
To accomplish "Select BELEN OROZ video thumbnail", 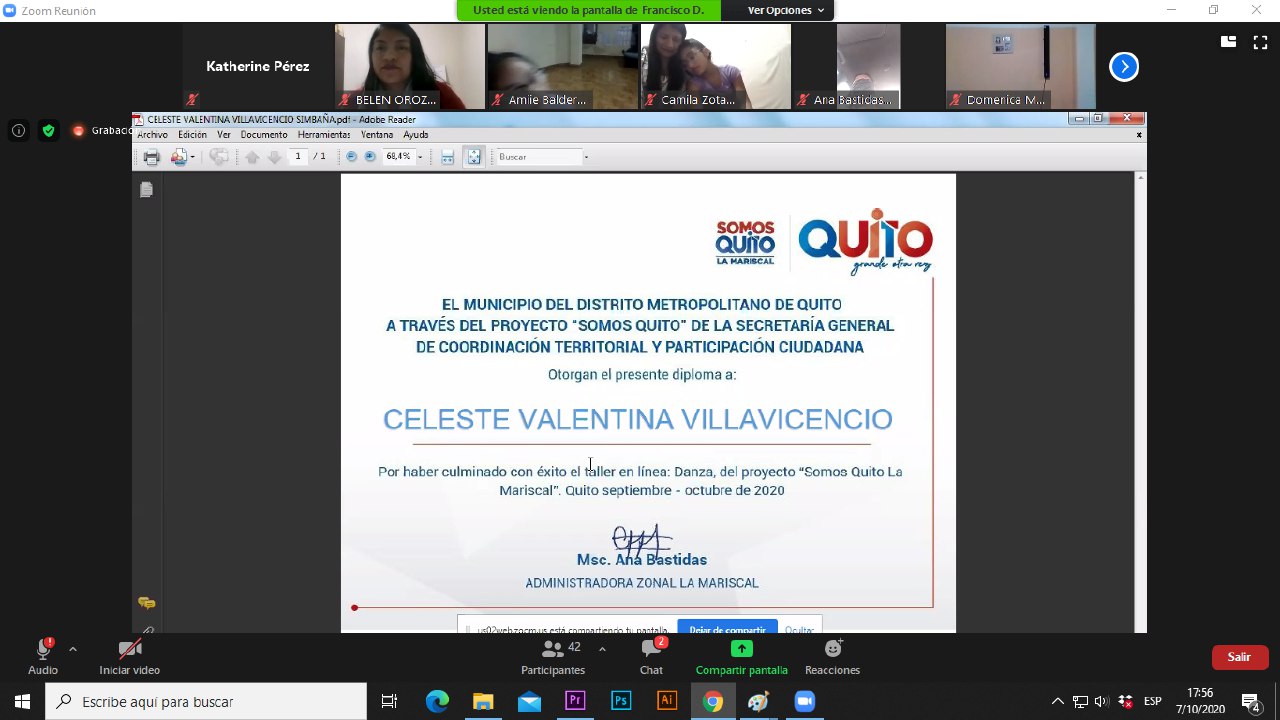I will [410, 66].
